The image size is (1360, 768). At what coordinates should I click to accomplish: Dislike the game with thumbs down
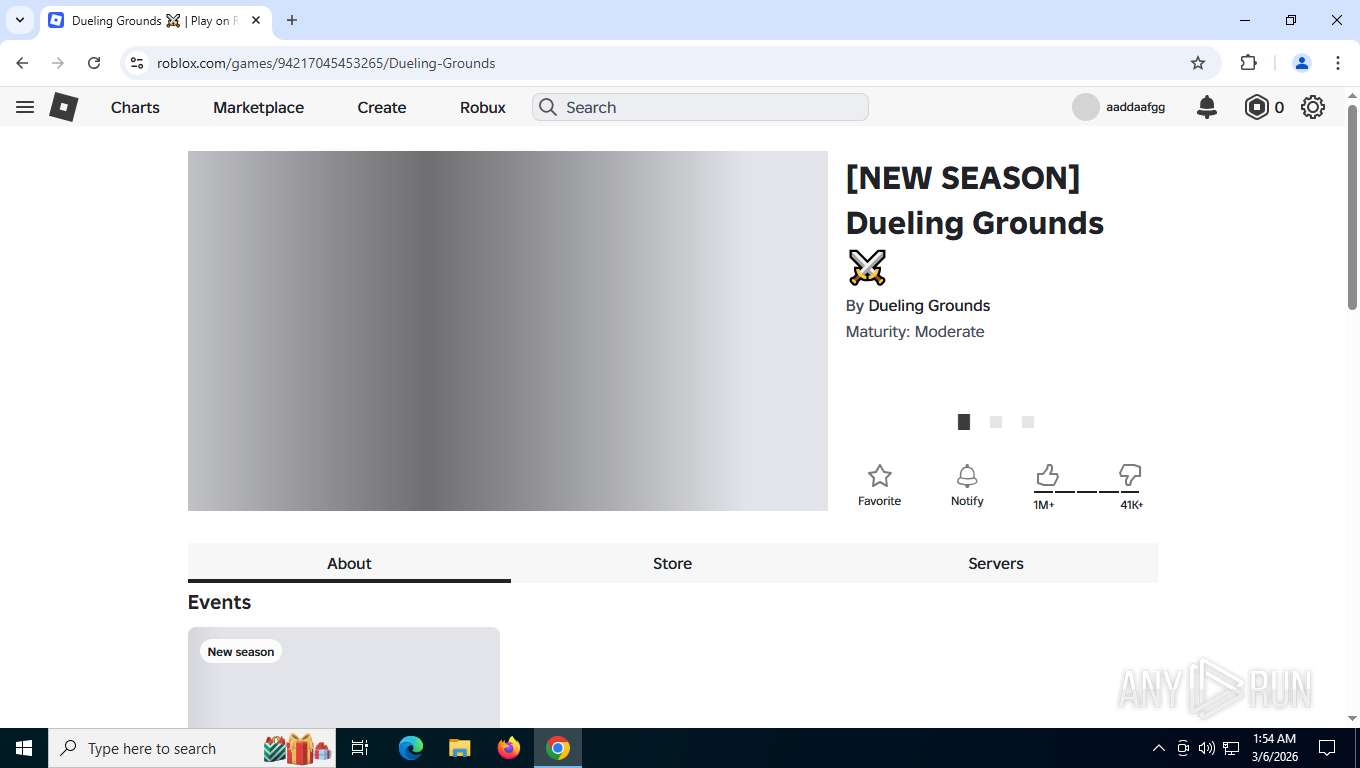[x=1130, y=474]
